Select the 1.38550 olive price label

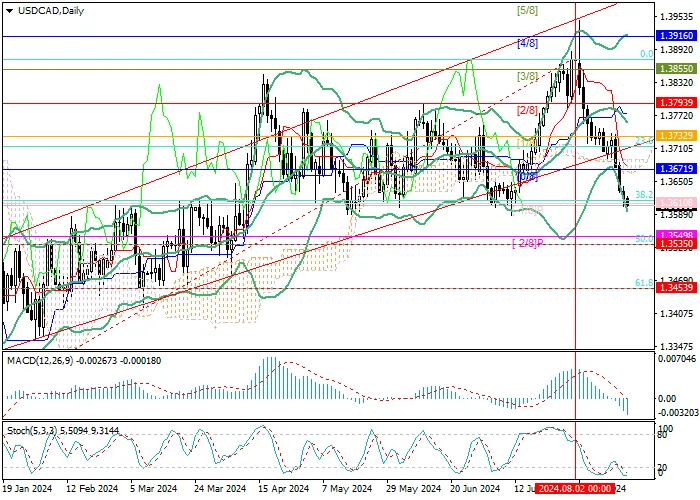point(677,69)
